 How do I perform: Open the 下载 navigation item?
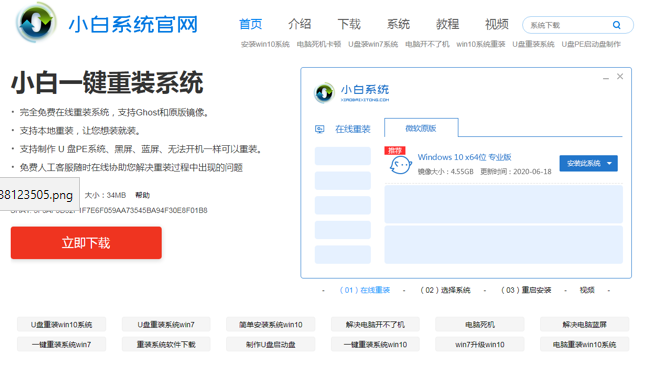tap(349, 24)
